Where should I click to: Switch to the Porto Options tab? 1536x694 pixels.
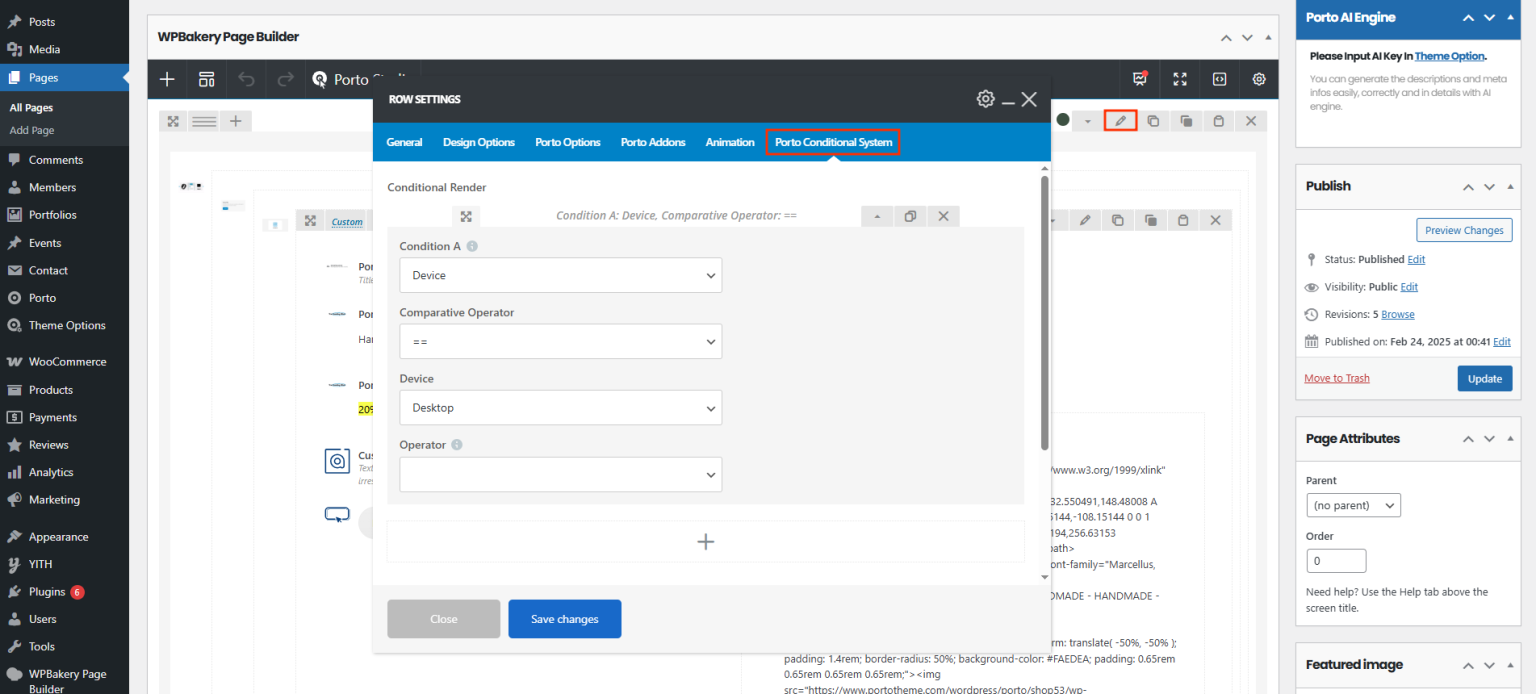tap(568, 142)
